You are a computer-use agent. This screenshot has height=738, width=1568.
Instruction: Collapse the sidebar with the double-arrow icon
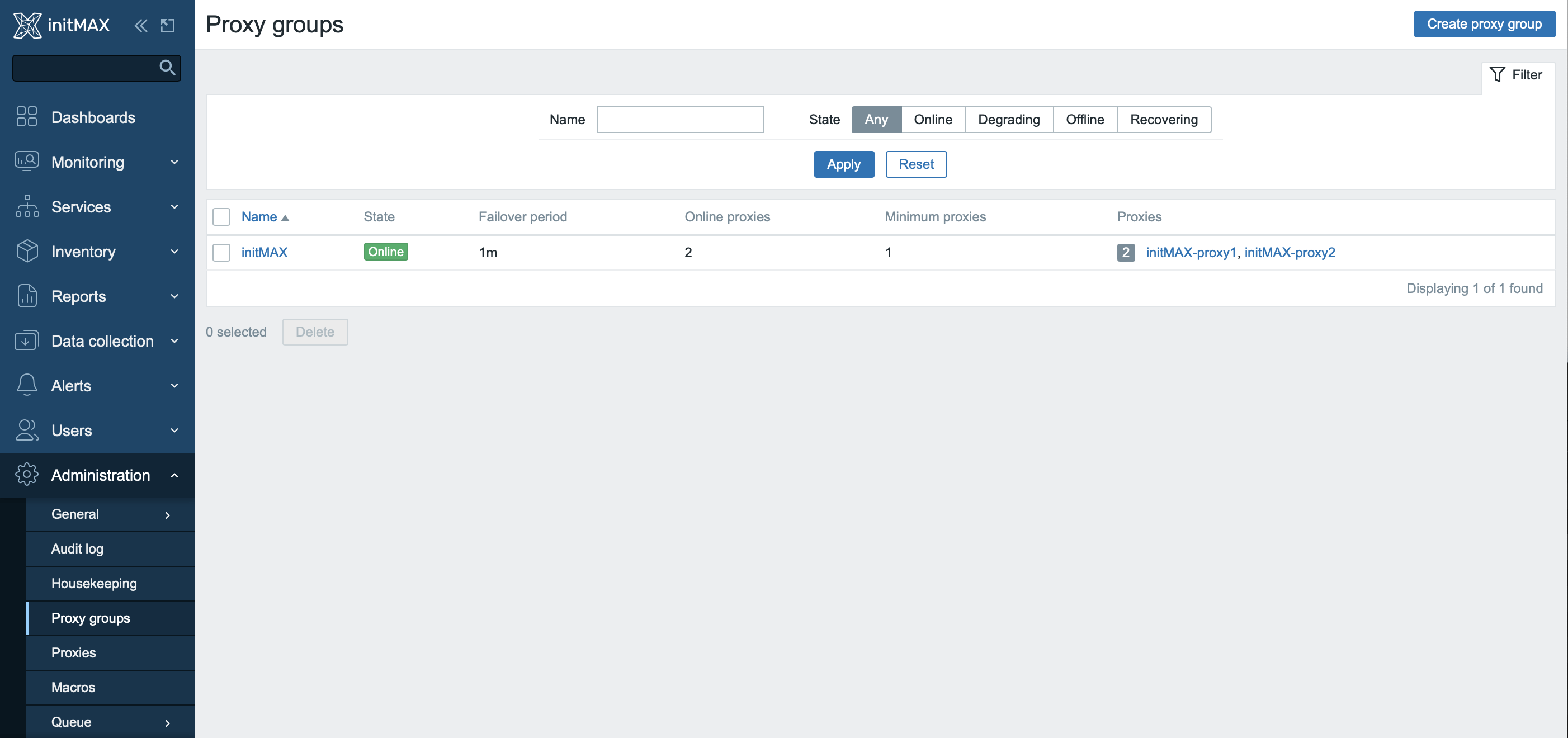click(x=140, y=25)
